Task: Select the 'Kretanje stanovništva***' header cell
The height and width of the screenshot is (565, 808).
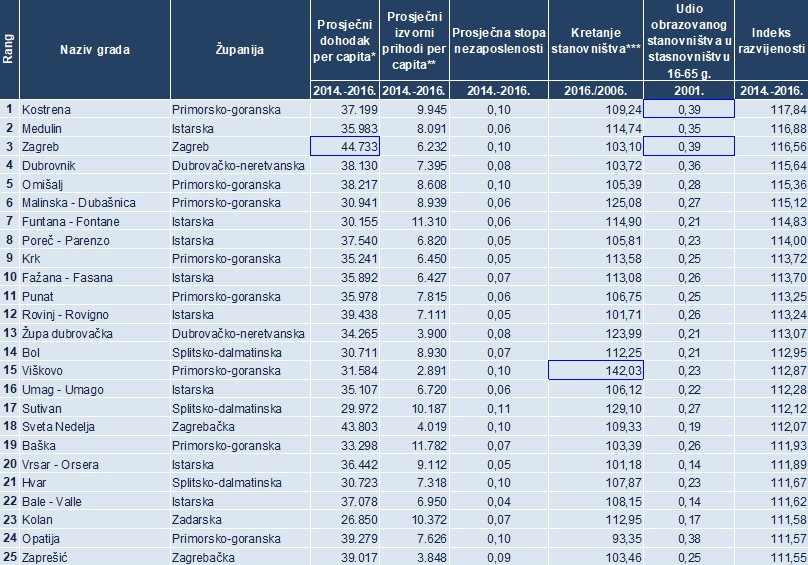Action: click(596, 41)
